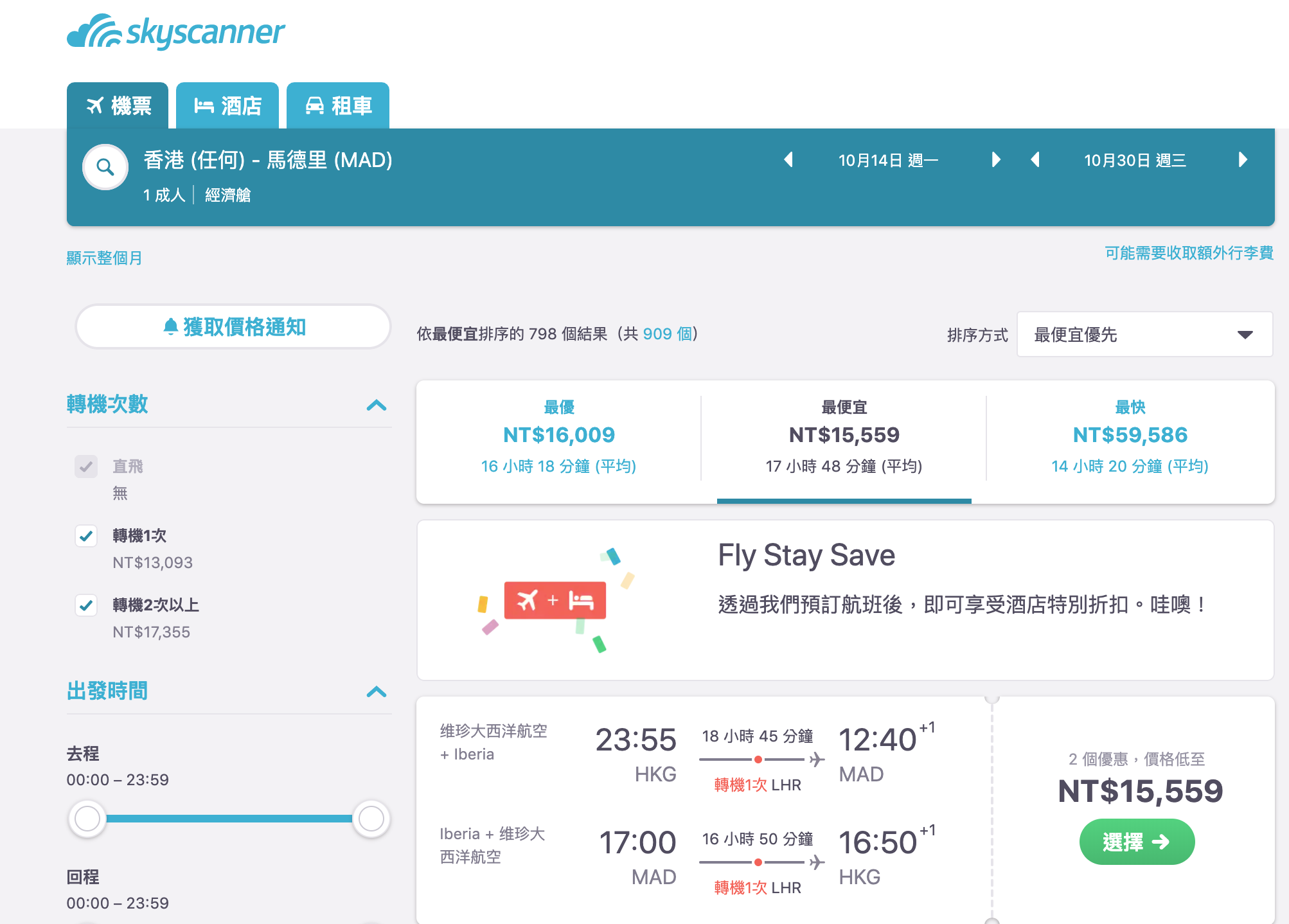Collapse the 出發時間 filter section
The height and width of the screenshot is (924, 1289).
click(x=378, y=692)
